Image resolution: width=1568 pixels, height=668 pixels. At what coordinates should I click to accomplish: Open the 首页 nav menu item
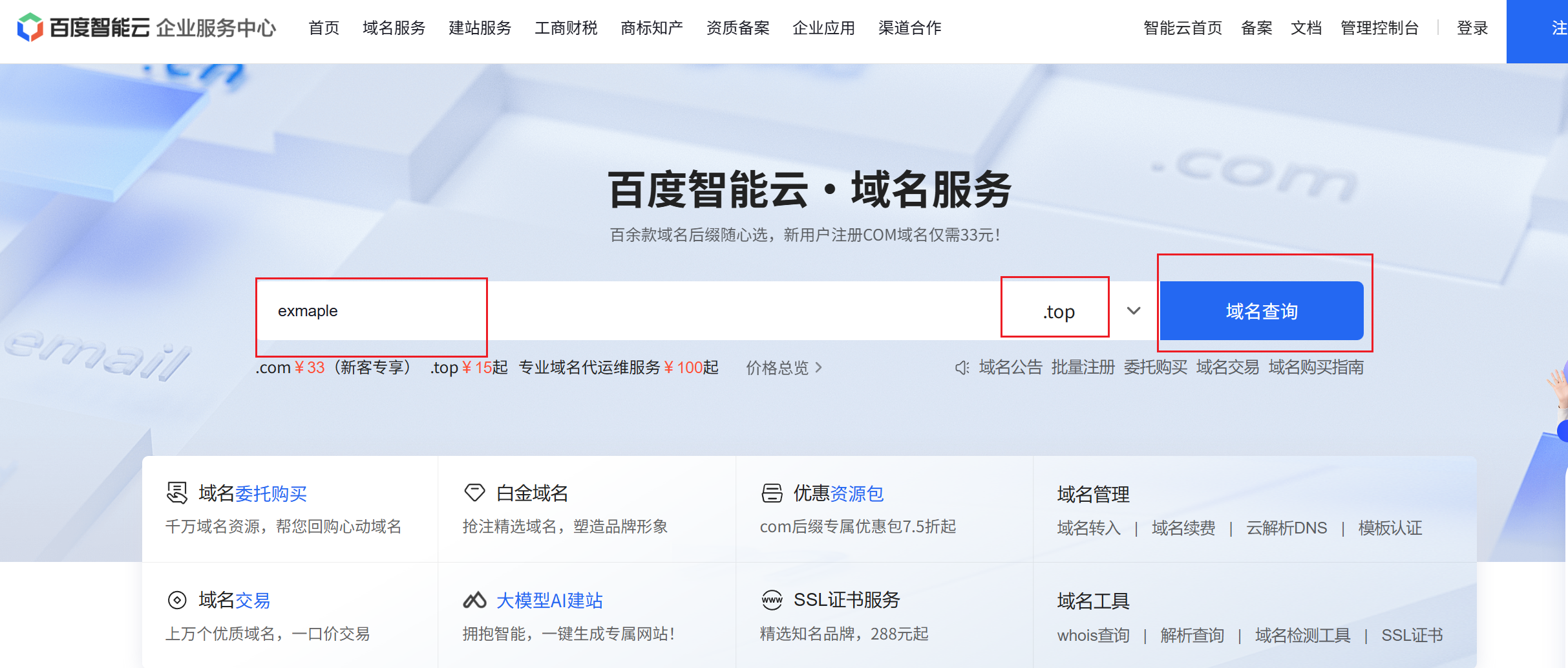click(x=324, y=28)
